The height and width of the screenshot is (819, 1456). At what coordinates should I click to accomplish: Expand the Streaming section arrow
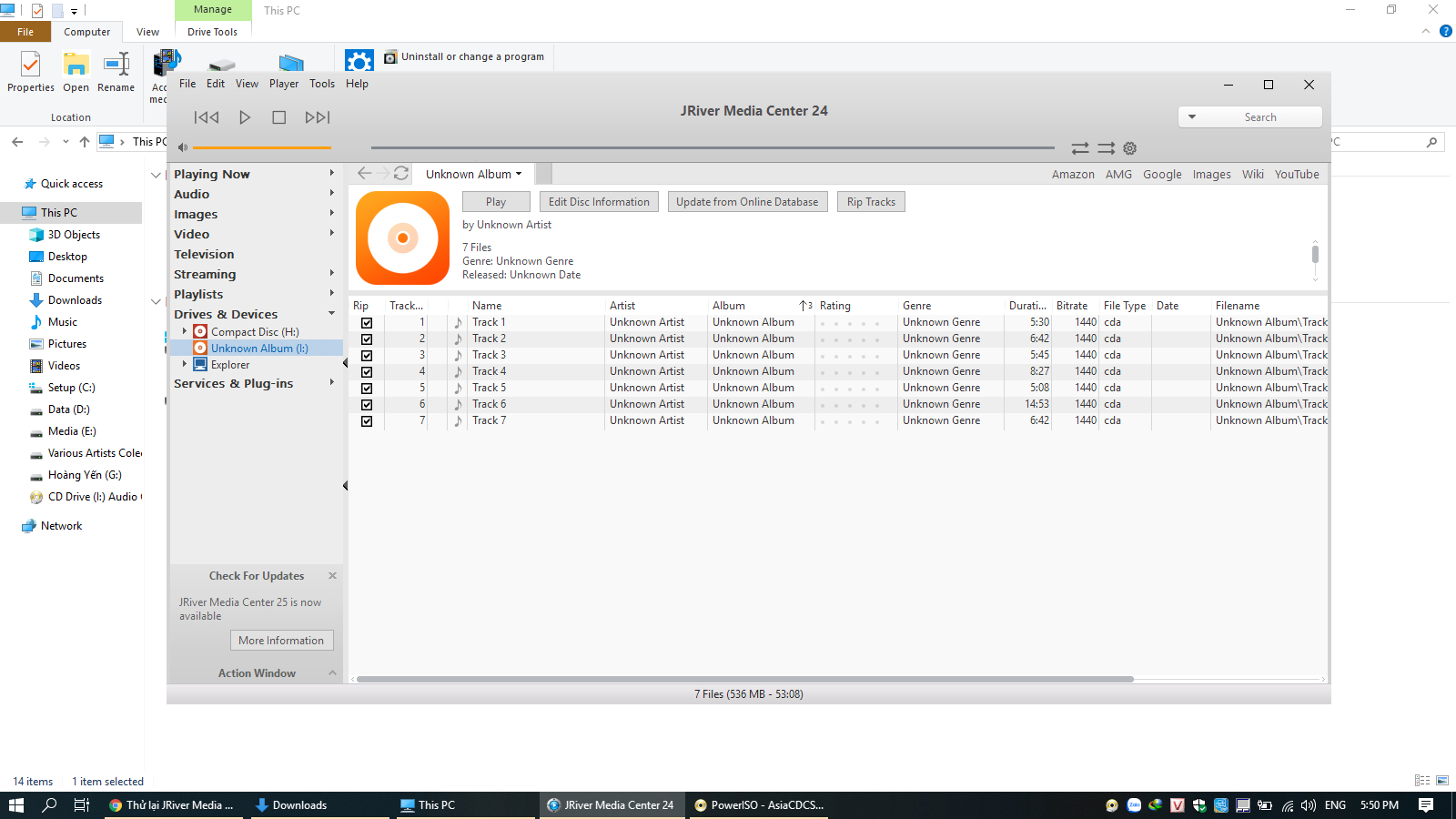coord(331,273)
